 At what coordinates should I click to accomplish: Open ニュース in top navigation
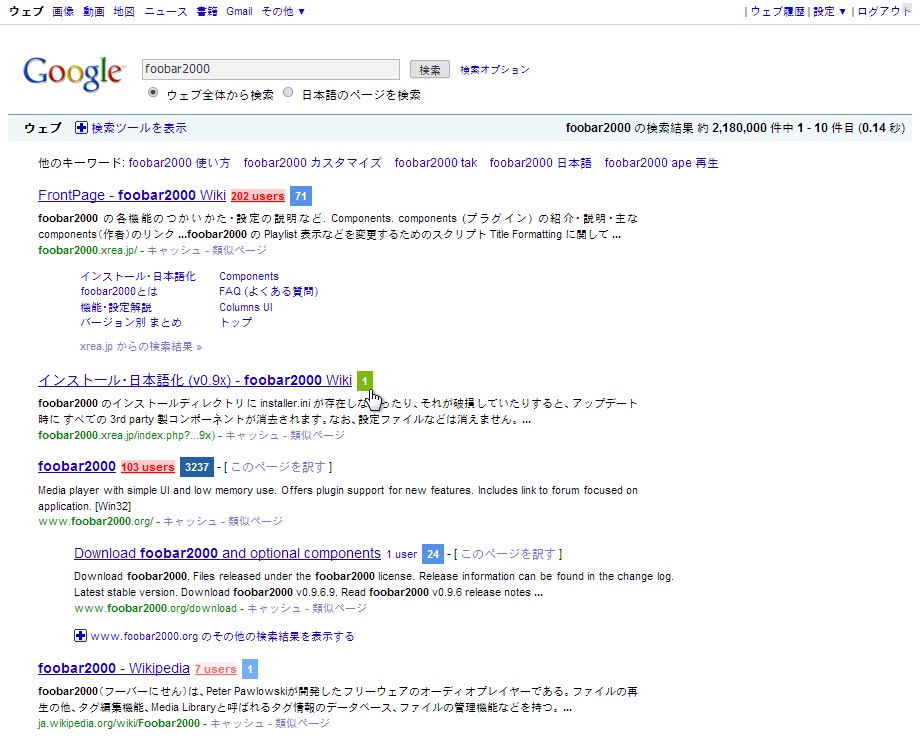point(166,11)
